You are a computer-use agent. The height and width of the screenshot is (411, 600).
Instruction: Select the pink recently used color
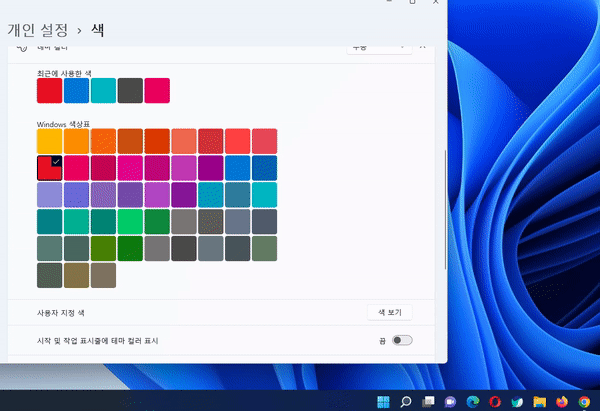point(157,90)
